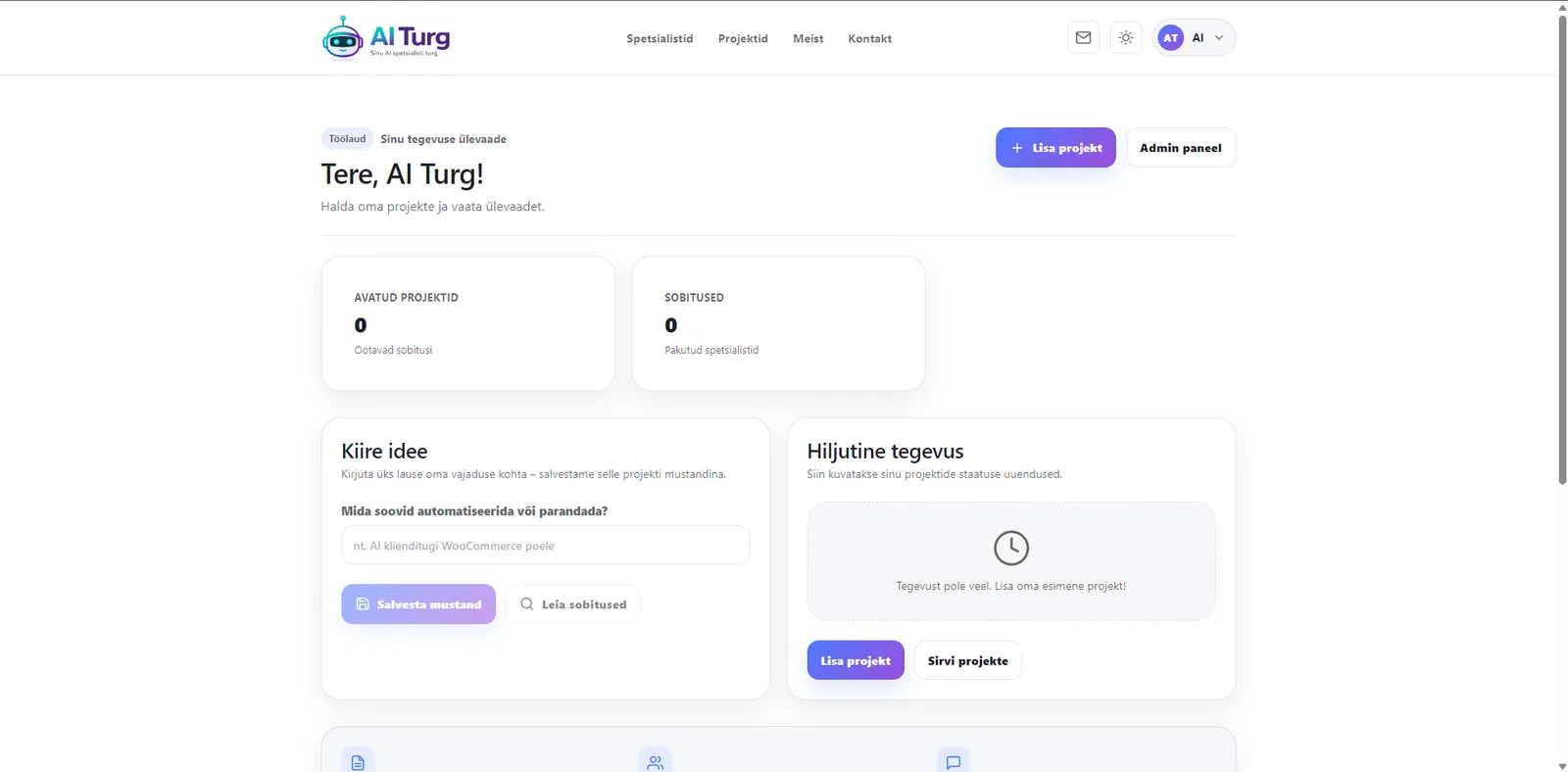
Task: Click the AT user avatar
Action: [1170, 38]
